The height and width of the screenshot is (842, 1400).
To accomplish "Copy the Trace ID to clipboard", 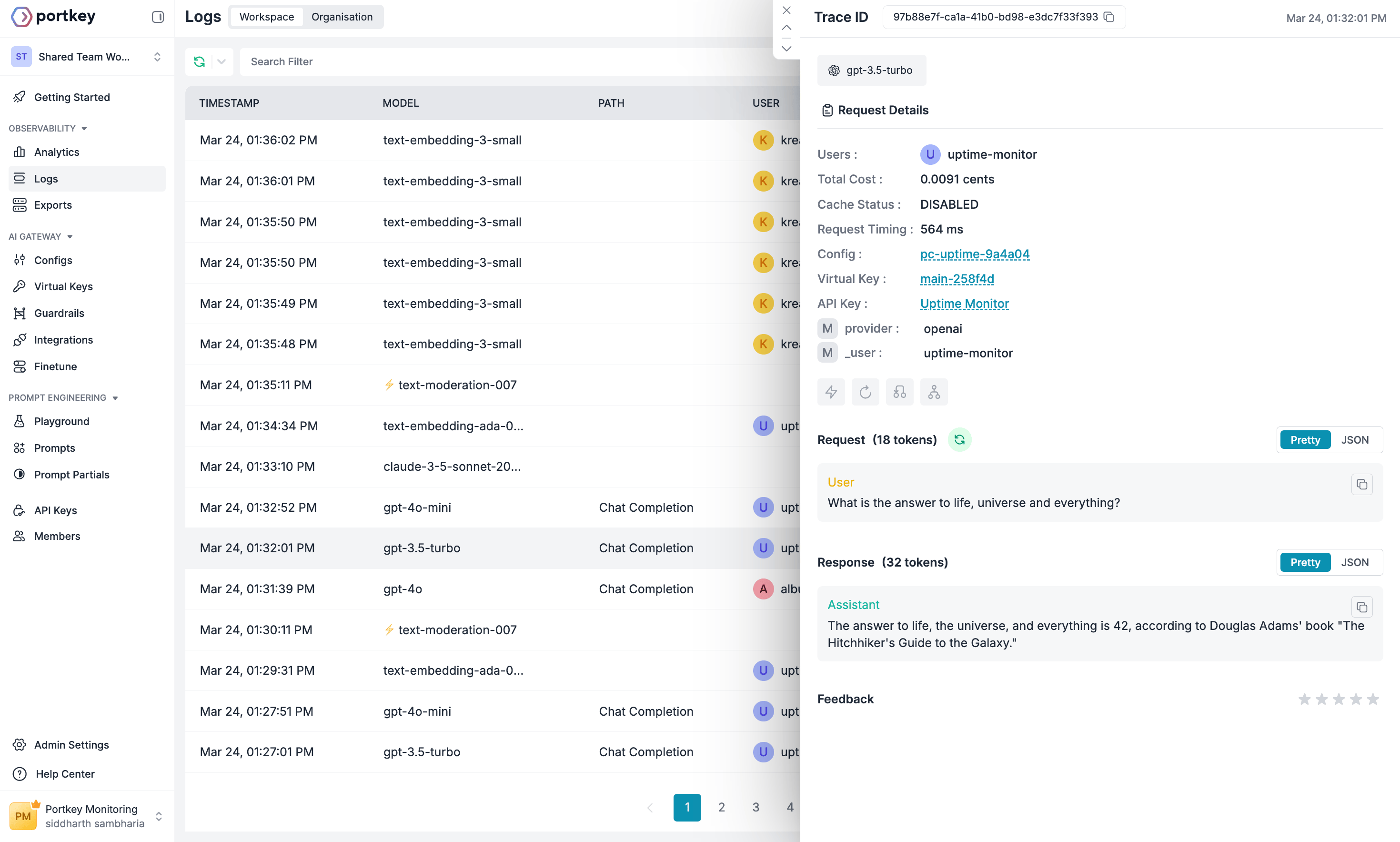I will click(1108, 17).
